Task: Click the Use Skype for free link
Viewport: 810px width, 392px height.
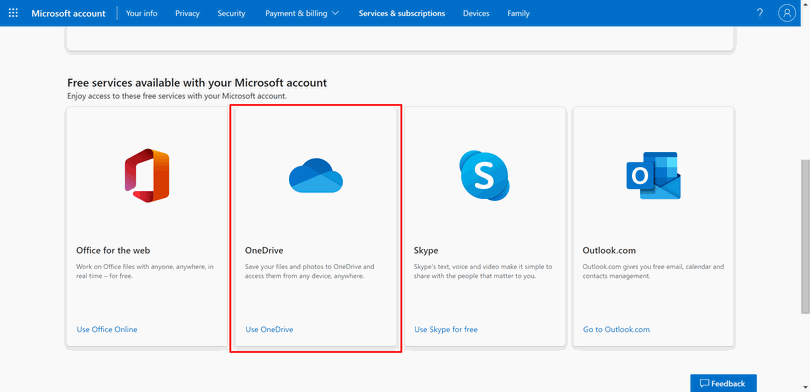Action: (x=446, y=329)
